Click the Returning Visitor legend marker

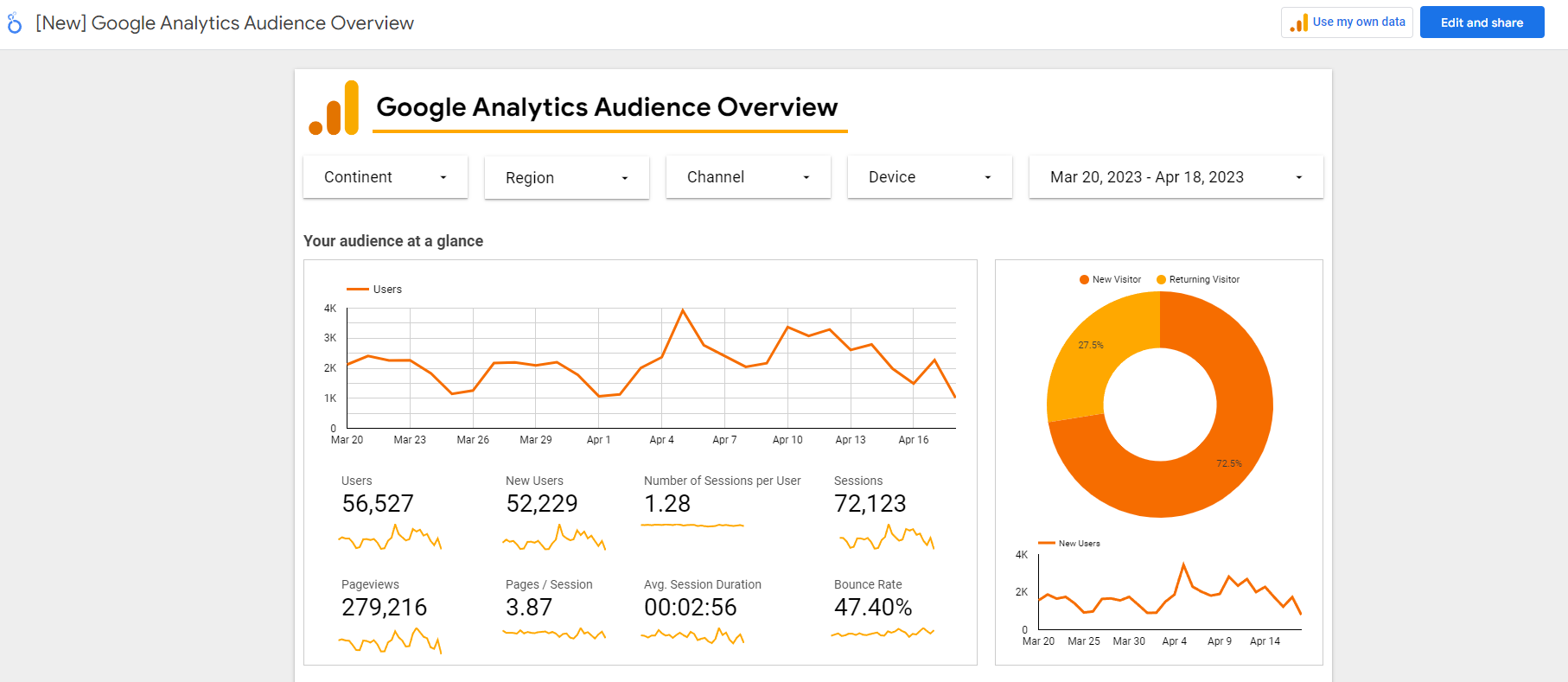pyautogui.click(x=1161, y=279)
